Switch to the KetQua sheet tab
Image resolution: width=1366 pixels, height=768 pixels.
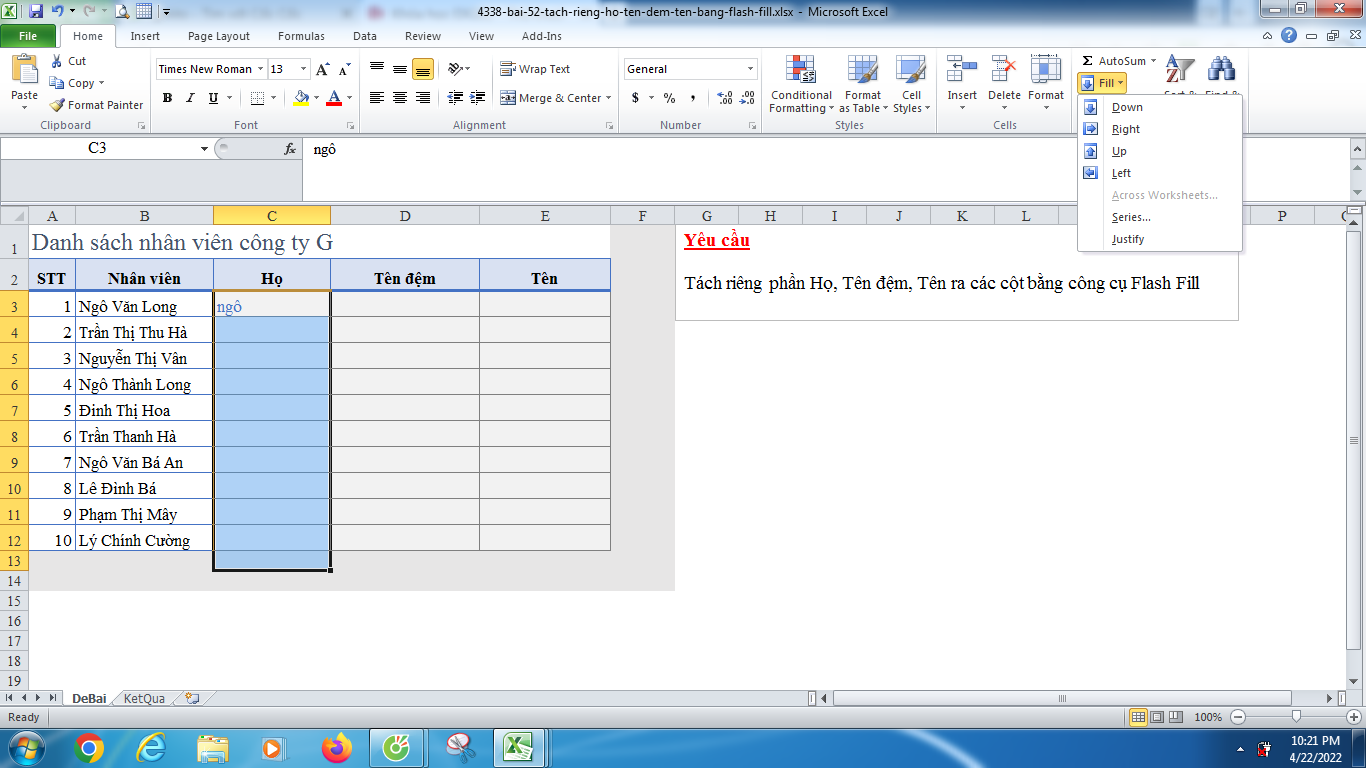(x=144, y=698)
